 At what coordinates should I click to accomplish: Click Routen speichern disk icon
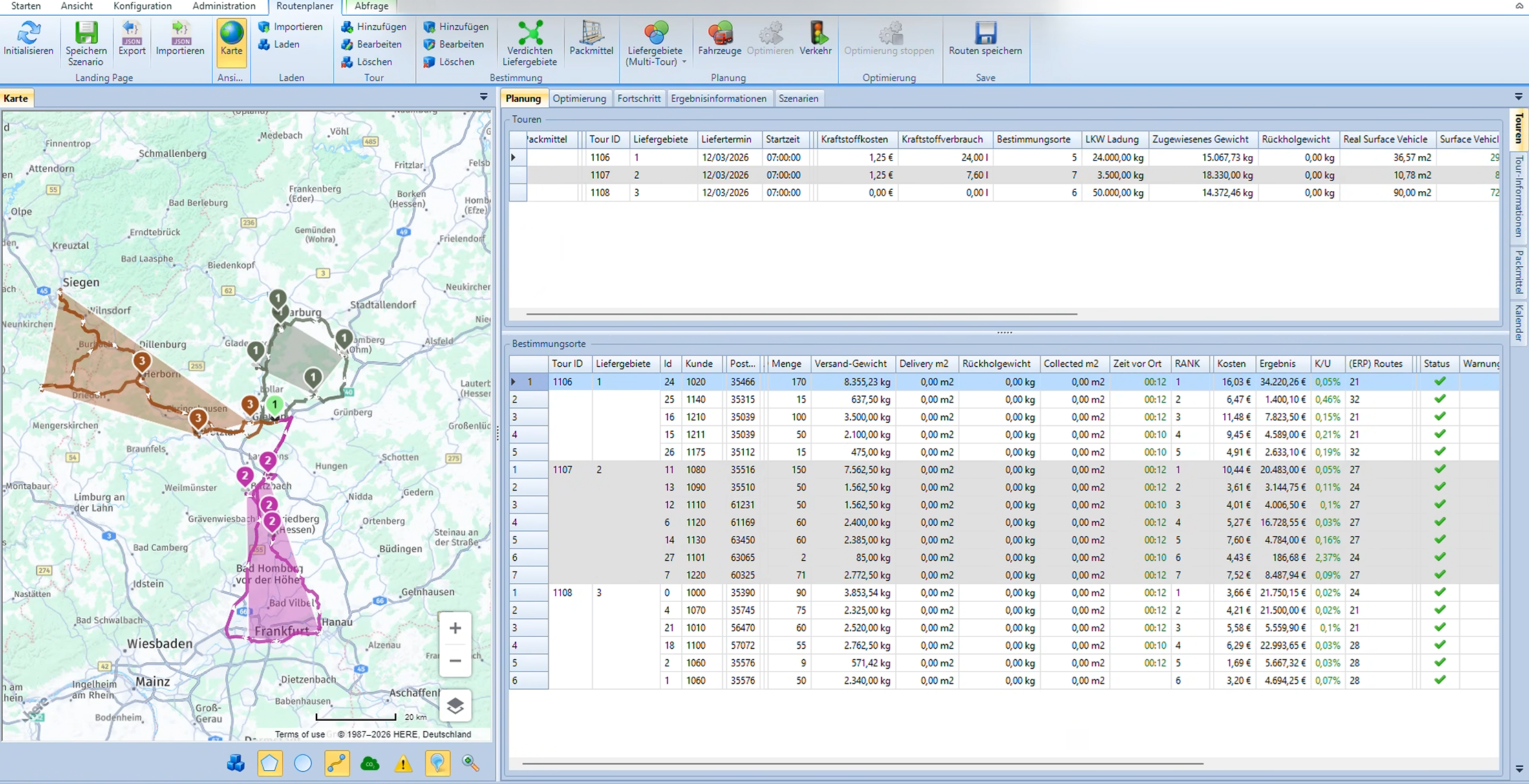[985, 32]
